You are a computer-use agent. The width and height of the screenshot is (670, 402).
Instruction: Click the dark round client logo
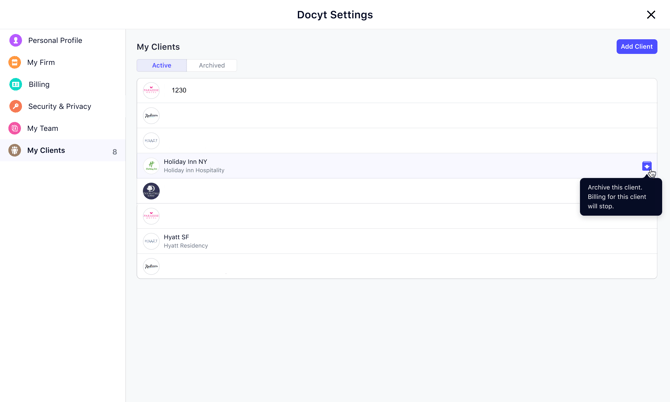[151, 191]
